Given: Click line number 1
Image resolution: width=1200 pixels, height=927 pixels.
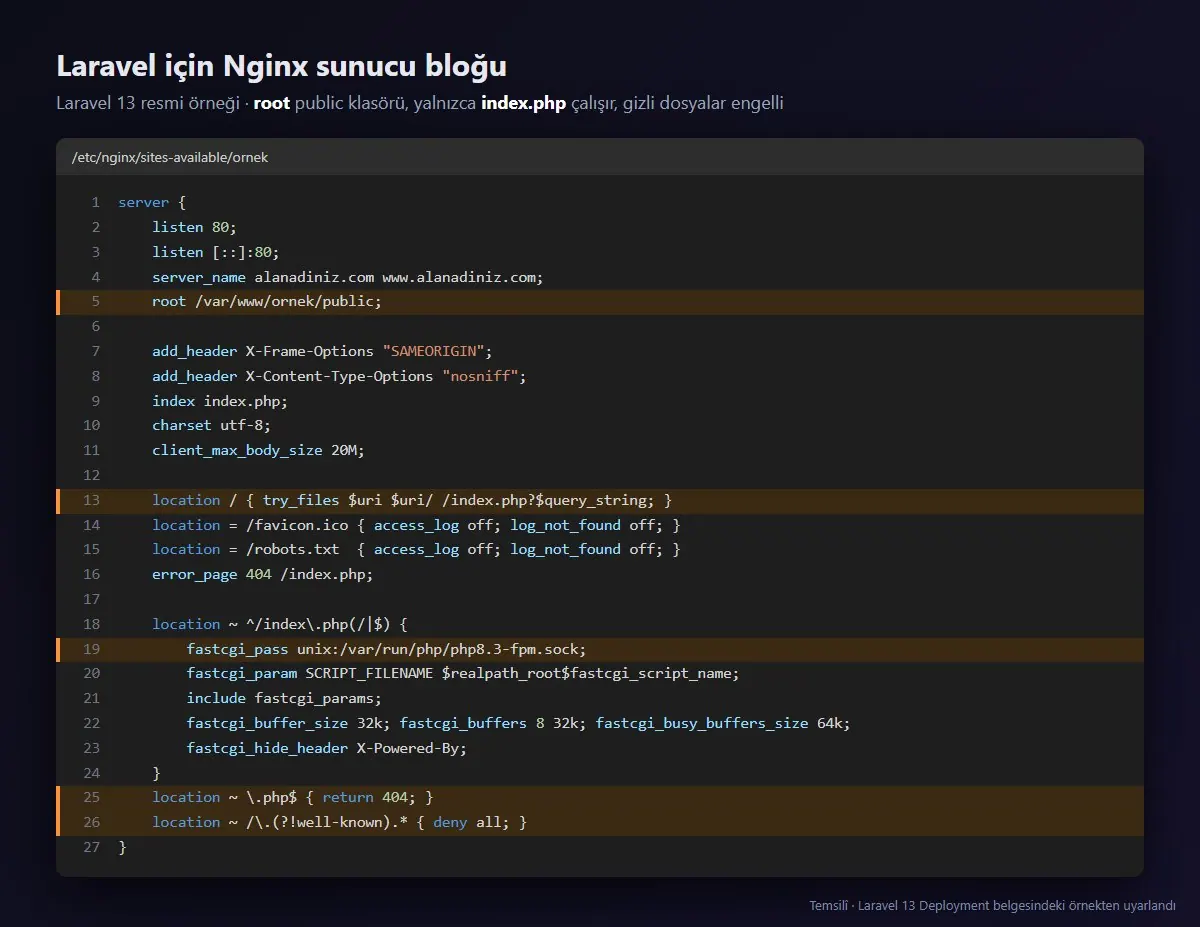Looking at the screenshot, I should [96, 203].
